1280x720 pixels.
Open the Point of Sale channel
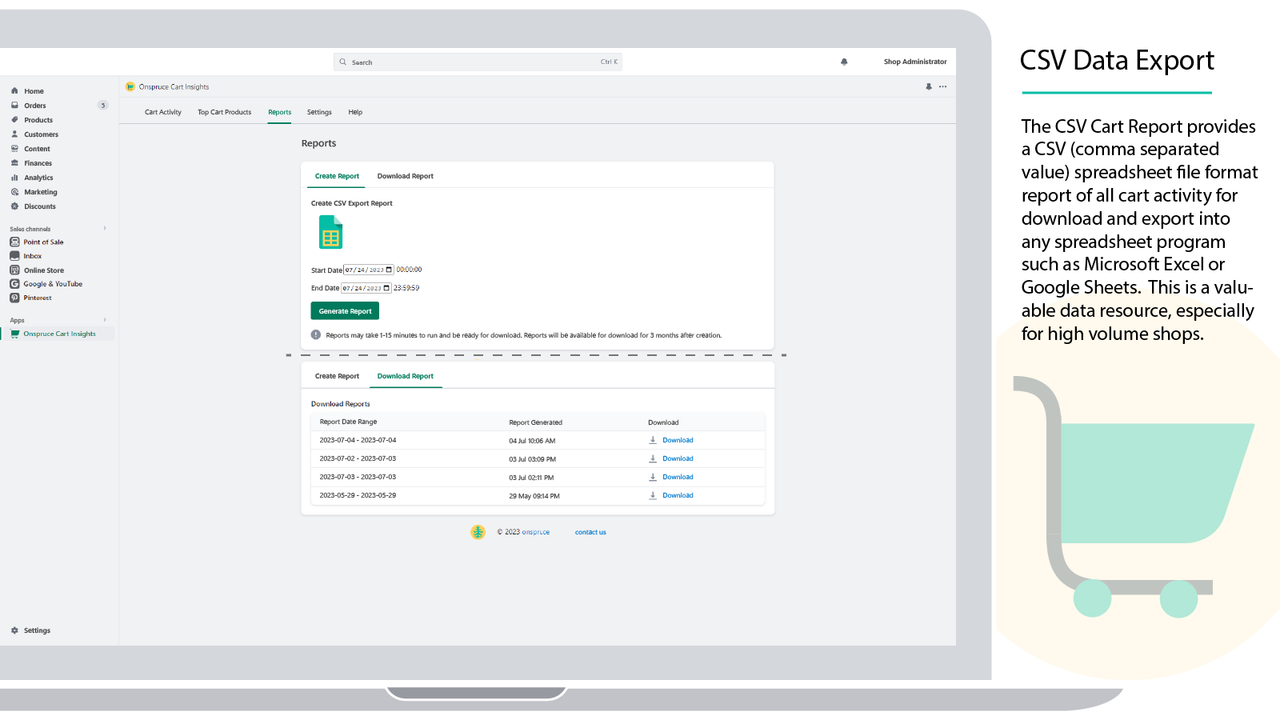(x=43, y=242)
